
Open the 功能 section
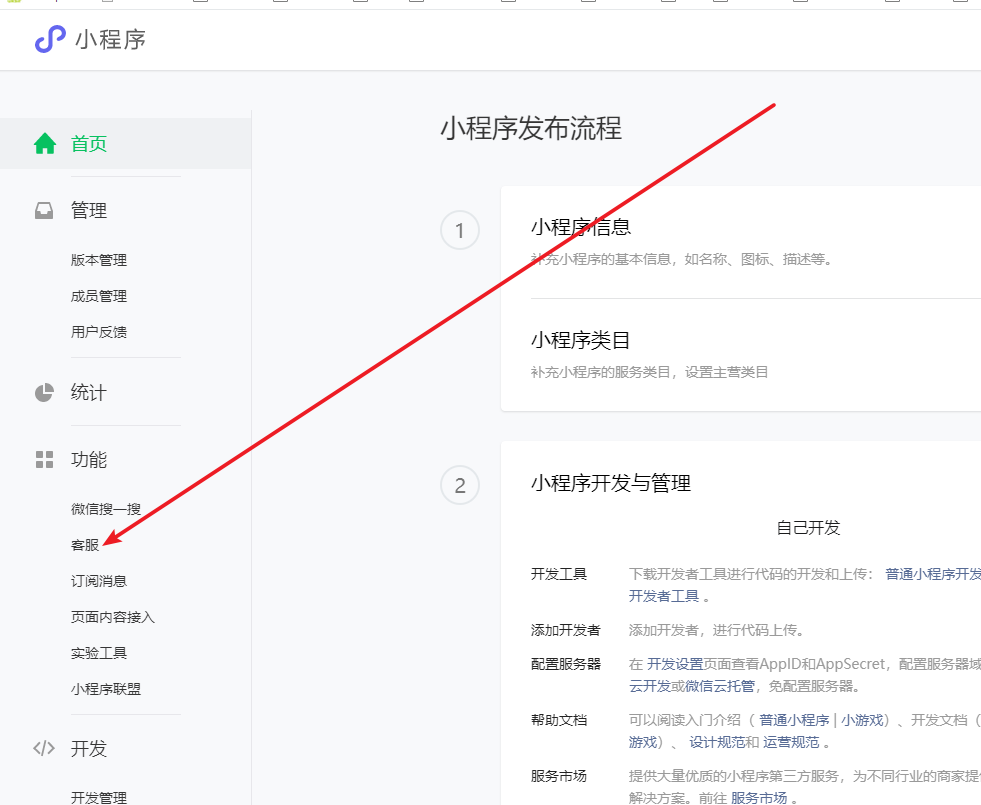89,460
